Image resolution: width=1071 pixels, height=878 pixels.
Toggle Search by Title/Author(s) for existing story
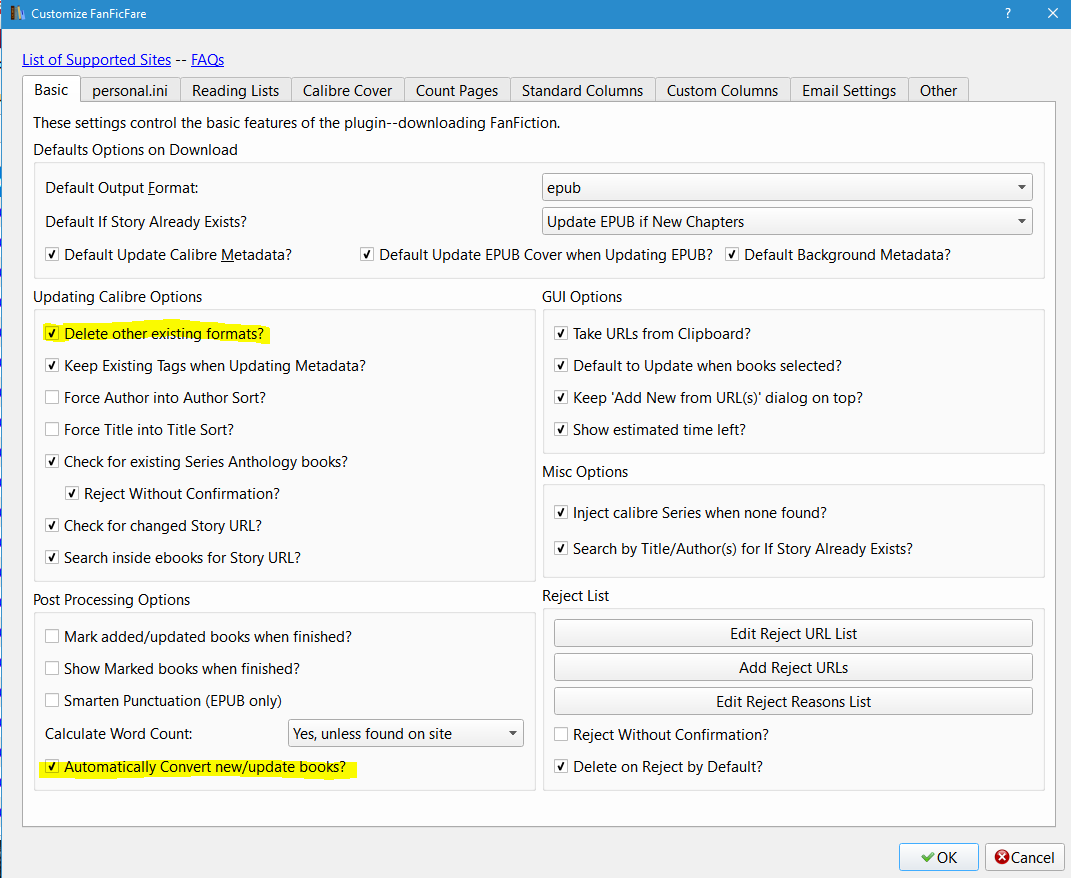click(561, 548)
